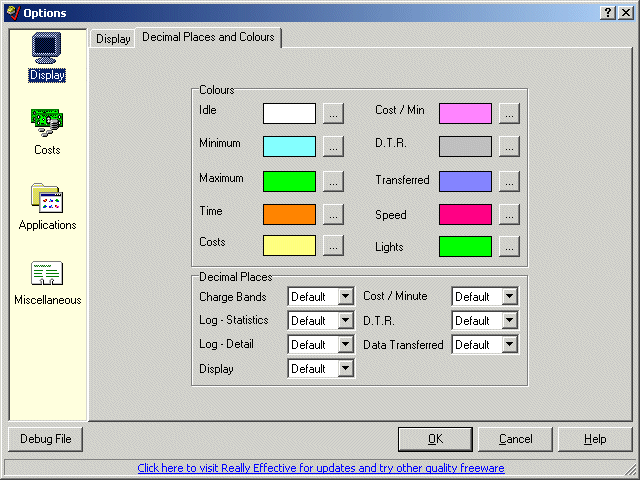This screenshot has width=640, height=480.
Task: Open colour picker button for Minimum
Action: (x=333, y=147)
